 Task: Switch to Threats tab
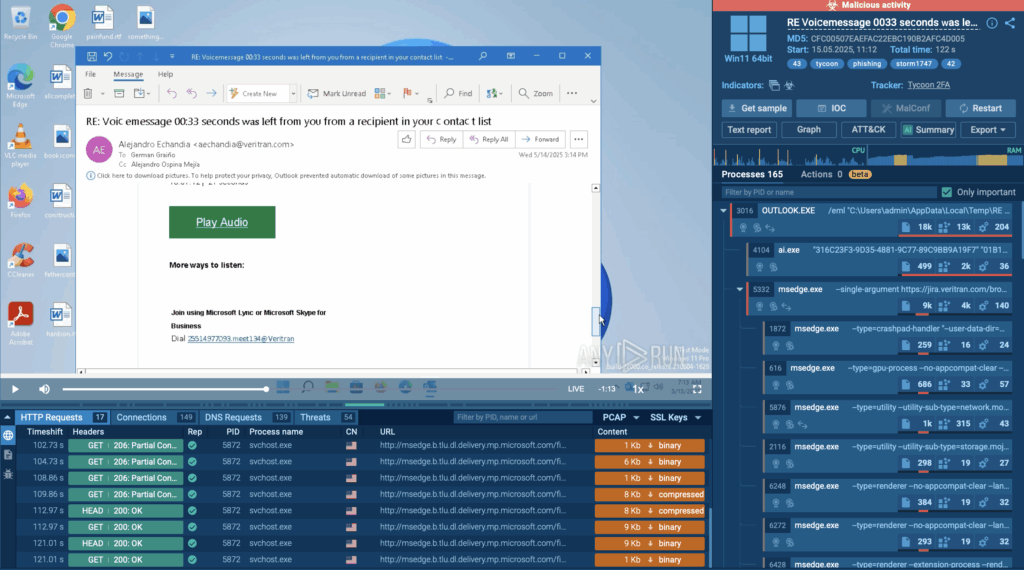point(326,417)
